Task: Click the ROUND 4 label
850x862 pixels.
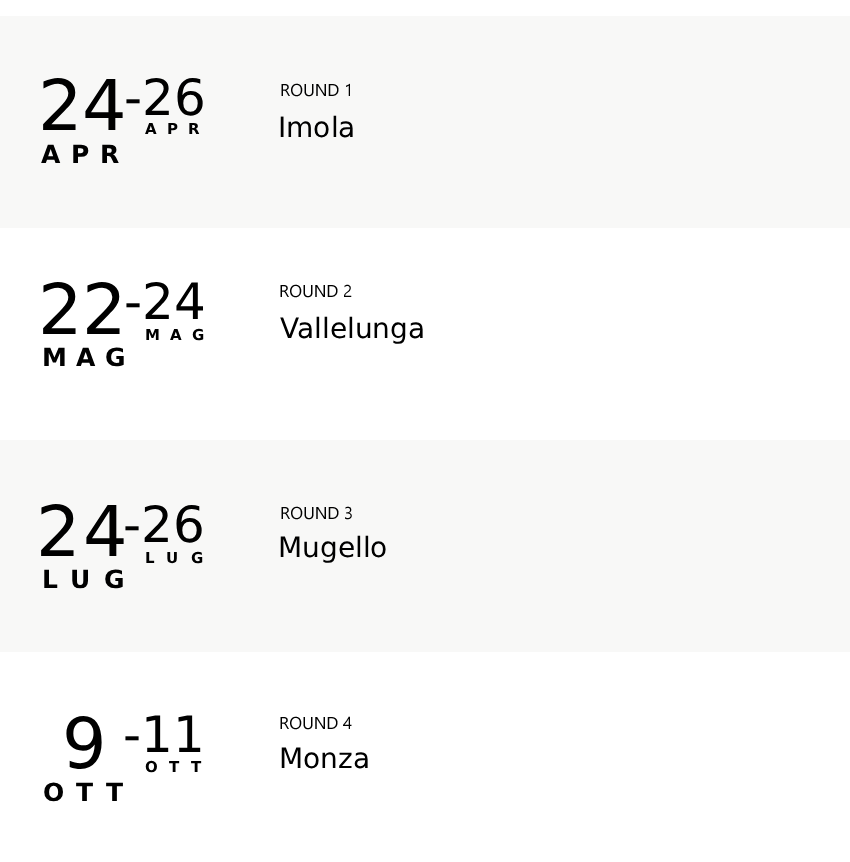Action: click(x=315, y=723)
